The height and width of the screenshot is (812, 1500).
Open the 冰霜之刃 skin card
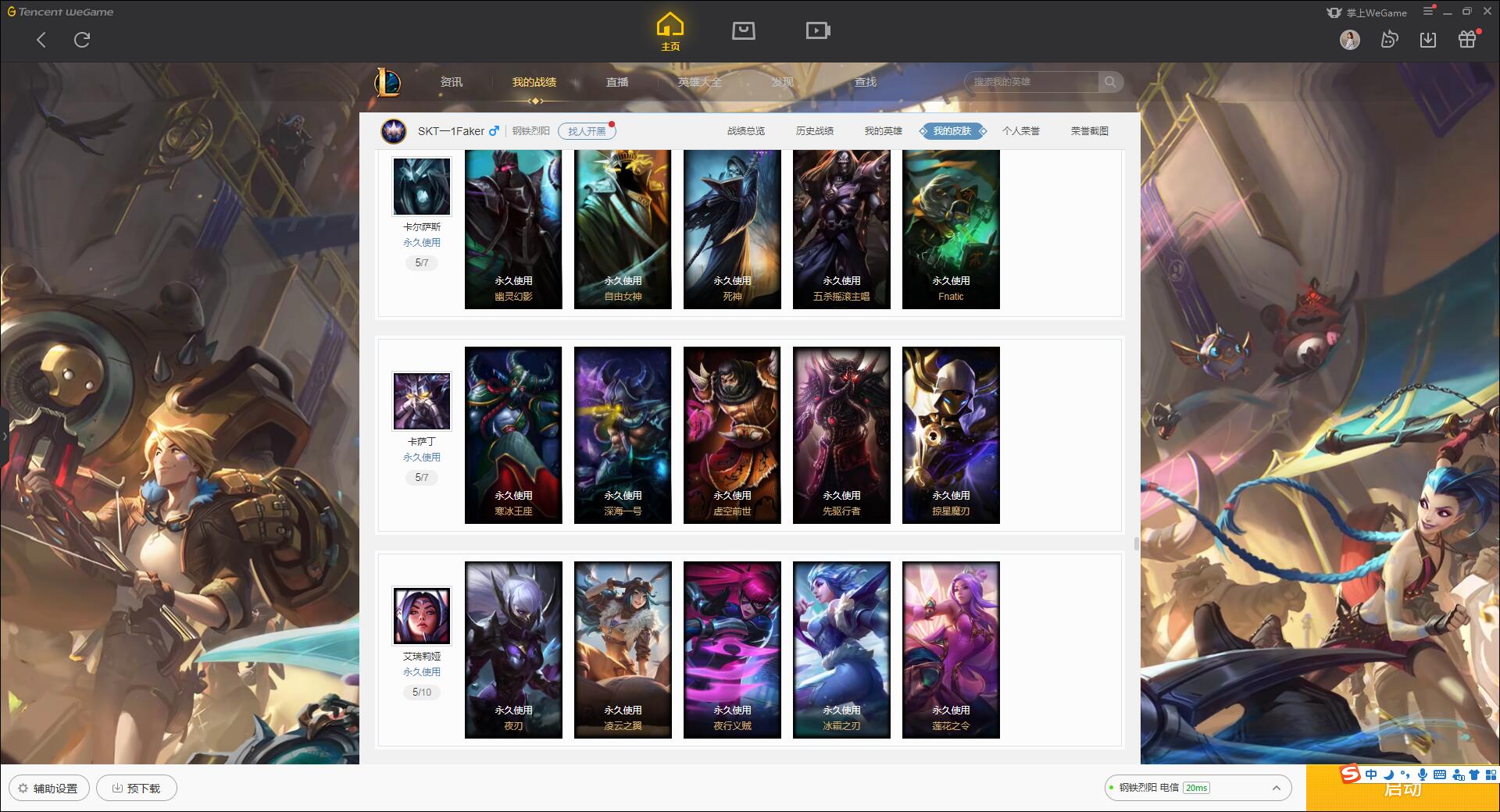tap(841, 650)
